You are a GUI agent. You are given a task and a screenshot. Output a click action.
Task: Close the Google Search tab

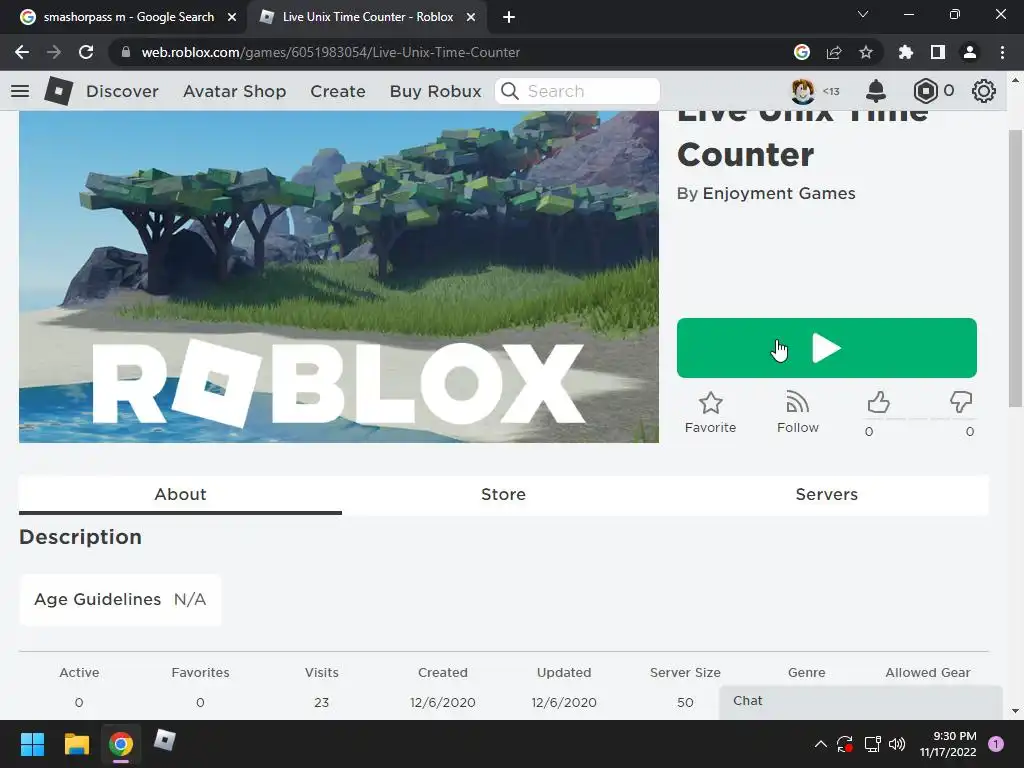[x=232, y=17]
